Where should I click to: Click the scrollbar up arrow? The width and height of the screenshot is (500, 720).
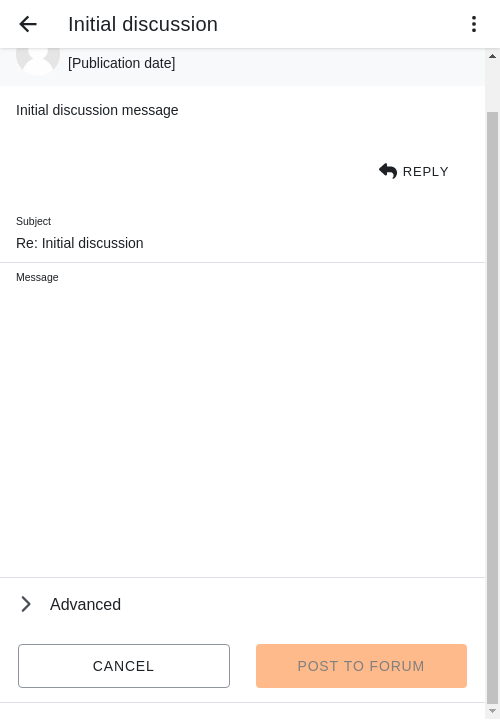(x=492, y=56)
